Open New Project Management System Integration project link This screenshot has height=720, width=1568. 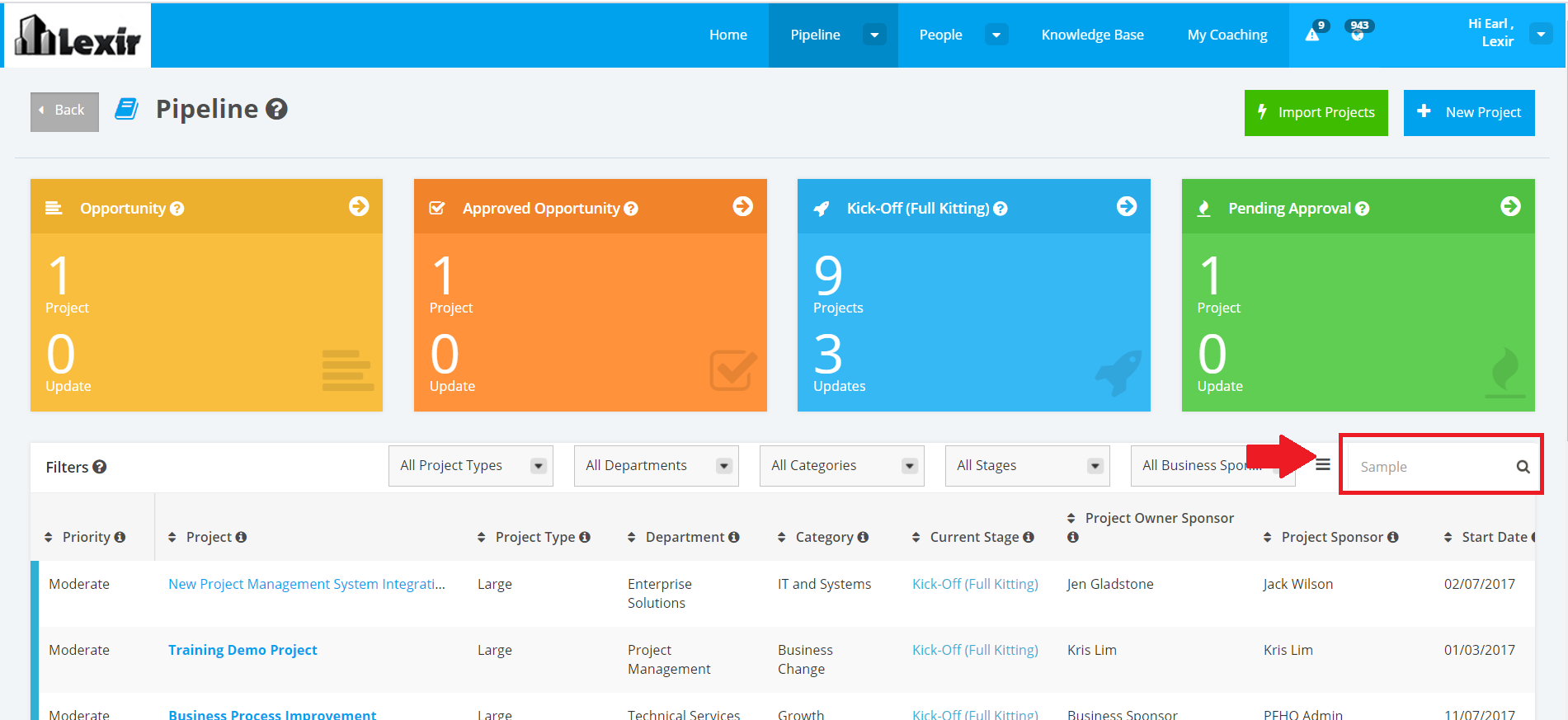tap(307, 584)
